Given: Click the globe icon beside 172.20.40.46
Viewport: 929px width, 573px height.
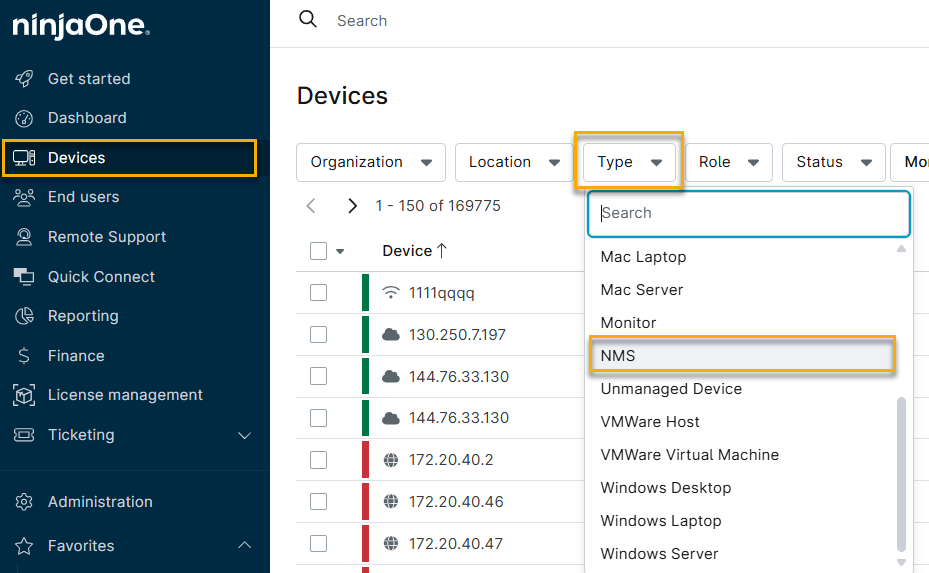Looking at the screenshot, I should [x=390, y=501].
